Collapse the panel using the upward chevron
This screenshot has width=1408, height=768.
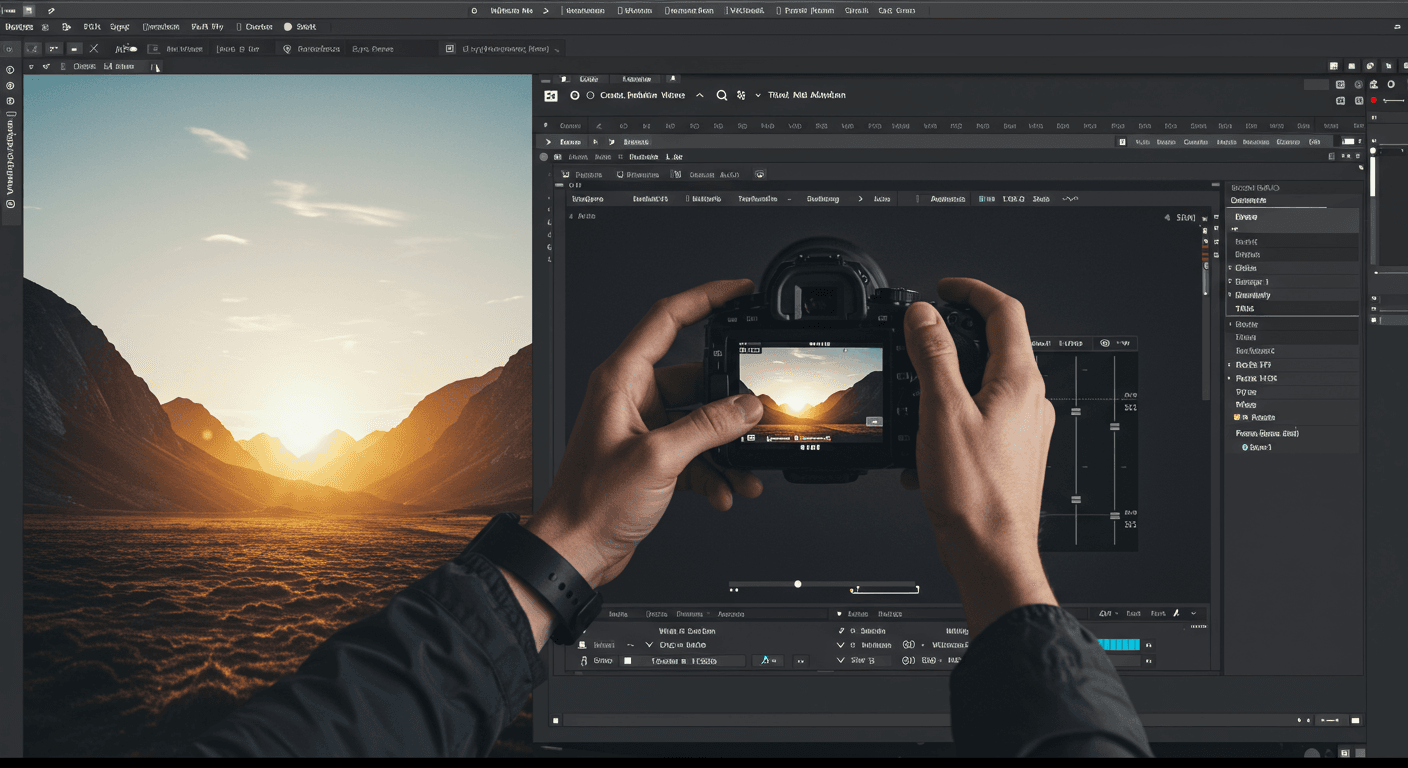(699, 95)
